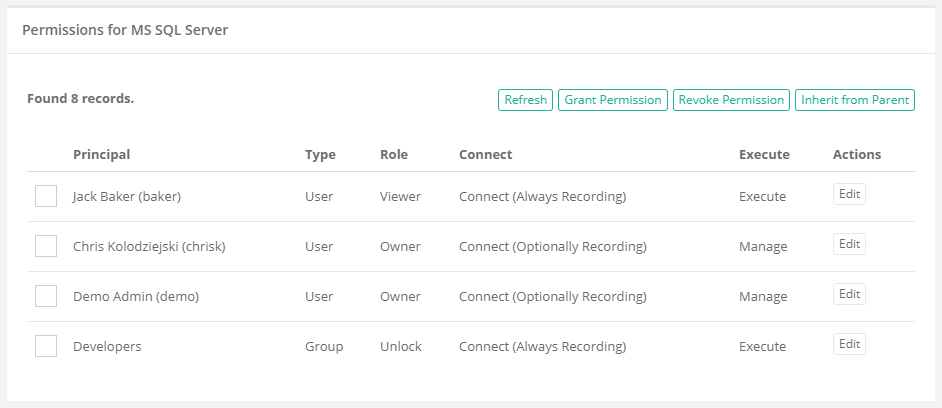Click the Developers group name

coord(107,347)
